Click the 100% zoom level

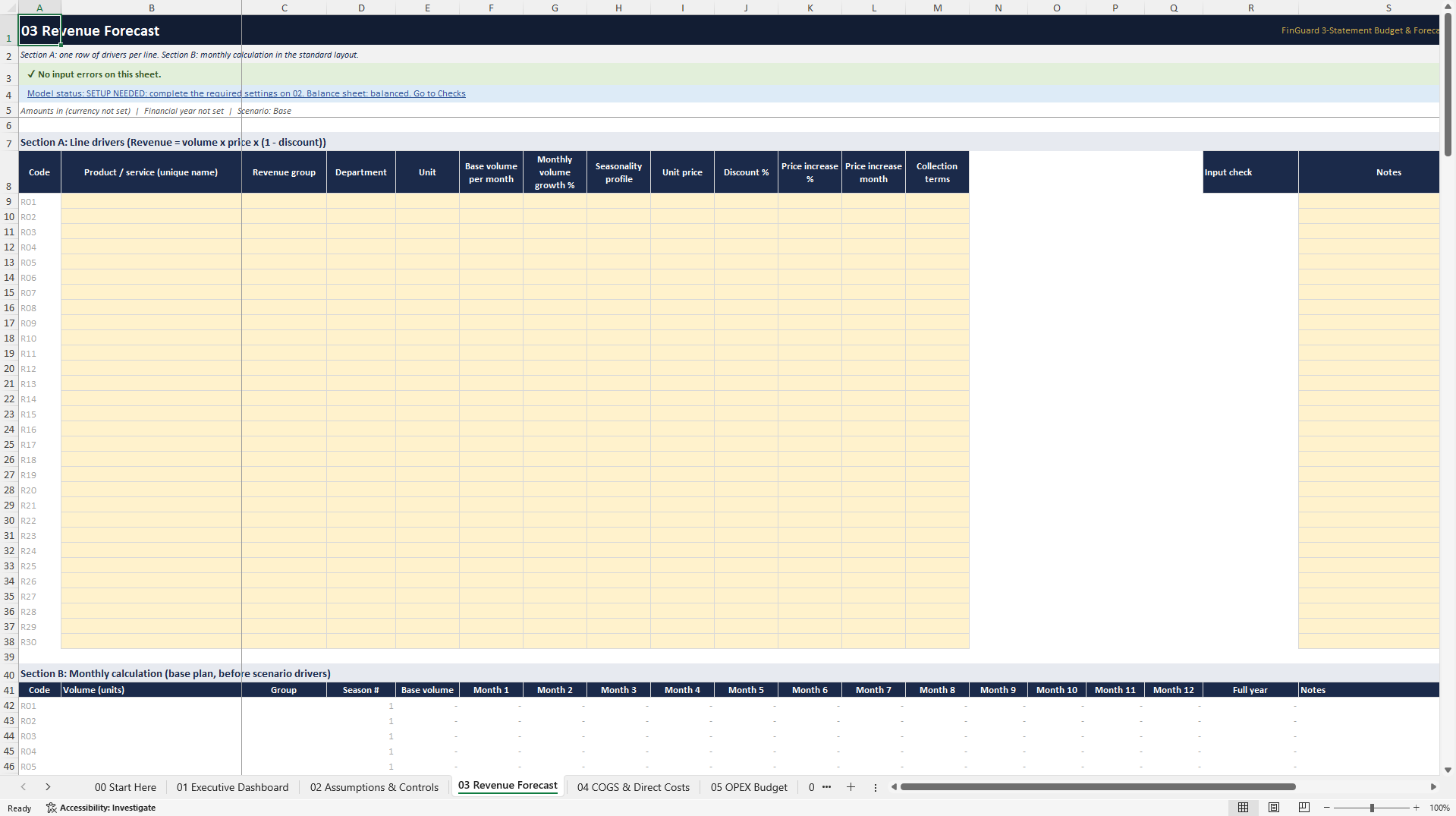click(1439, 808)
